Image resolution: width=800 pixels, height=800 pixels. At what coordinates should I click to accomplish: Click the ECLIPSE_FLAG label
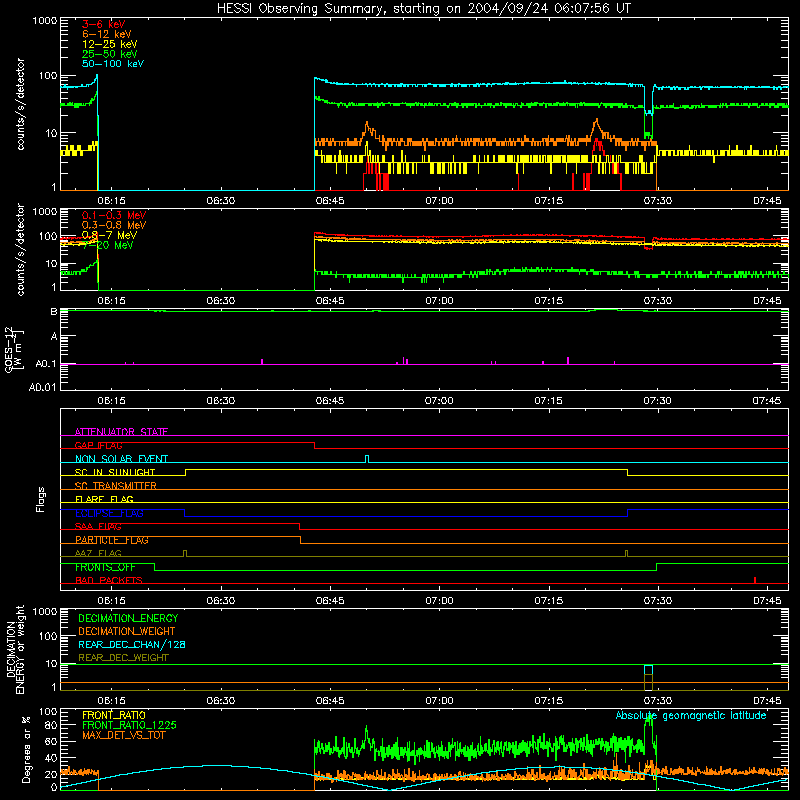109,513
